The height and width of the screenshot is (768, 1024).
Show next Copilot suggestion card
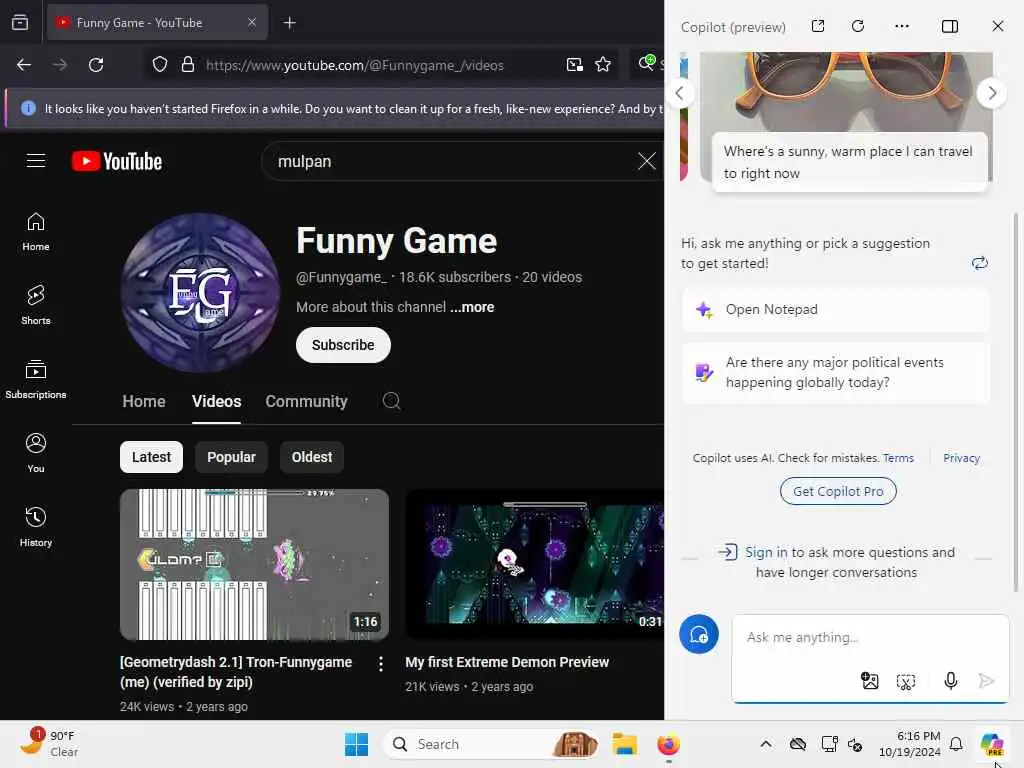click(x=992, y=93)
